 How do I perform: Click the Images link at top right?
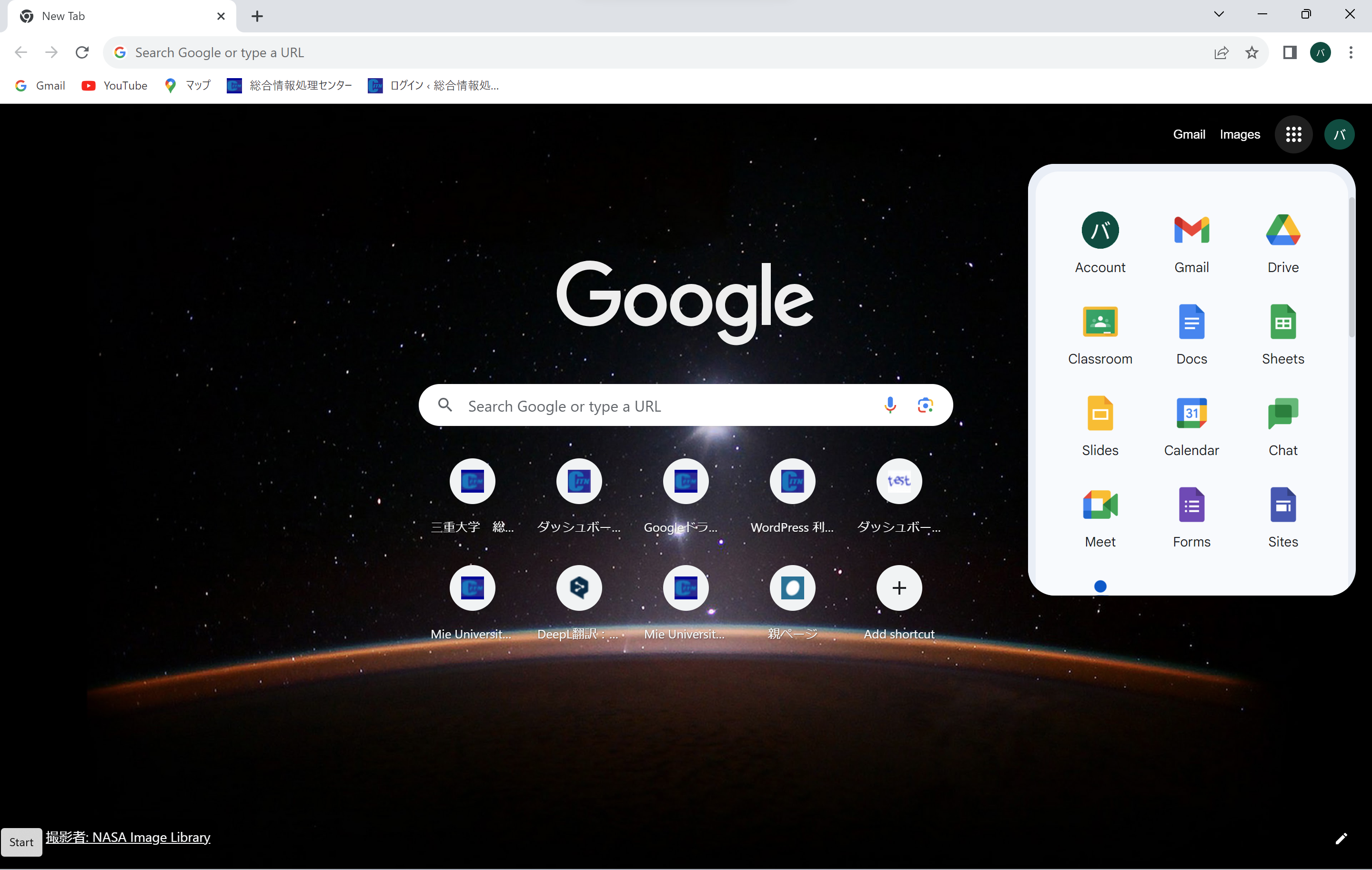click(x=1239, y=134)
